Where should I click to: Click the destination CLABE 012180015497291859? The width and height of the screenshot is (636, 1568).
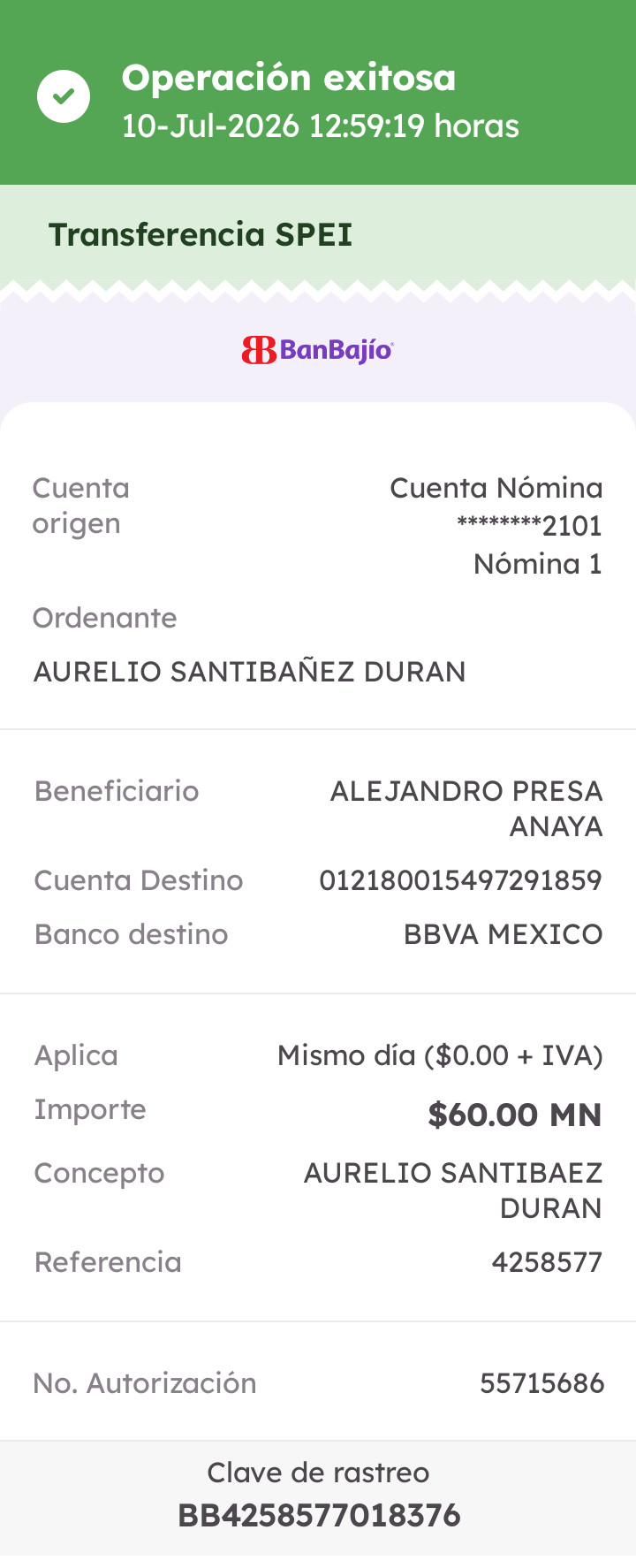click(460, 880)
